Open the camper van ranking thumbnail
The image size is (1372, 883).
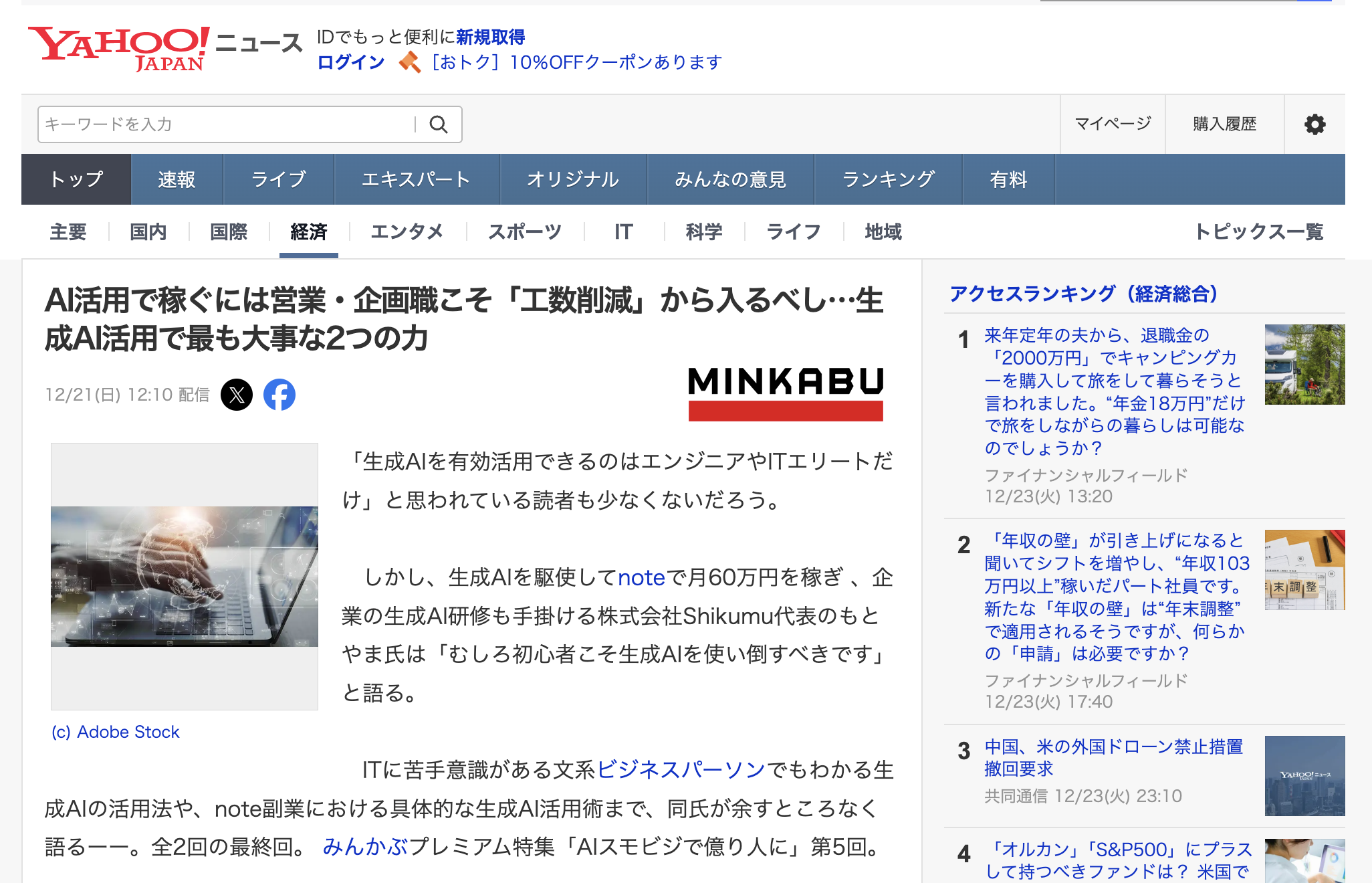pyautogui.click(x=1304, y=365)
